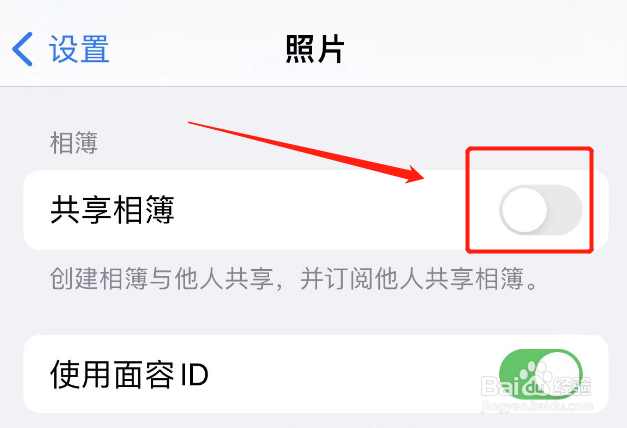Disable the 使用面容 ID toggle
Image resolution: width=627 pixels, height=428 pixels.
click(541, 374)
